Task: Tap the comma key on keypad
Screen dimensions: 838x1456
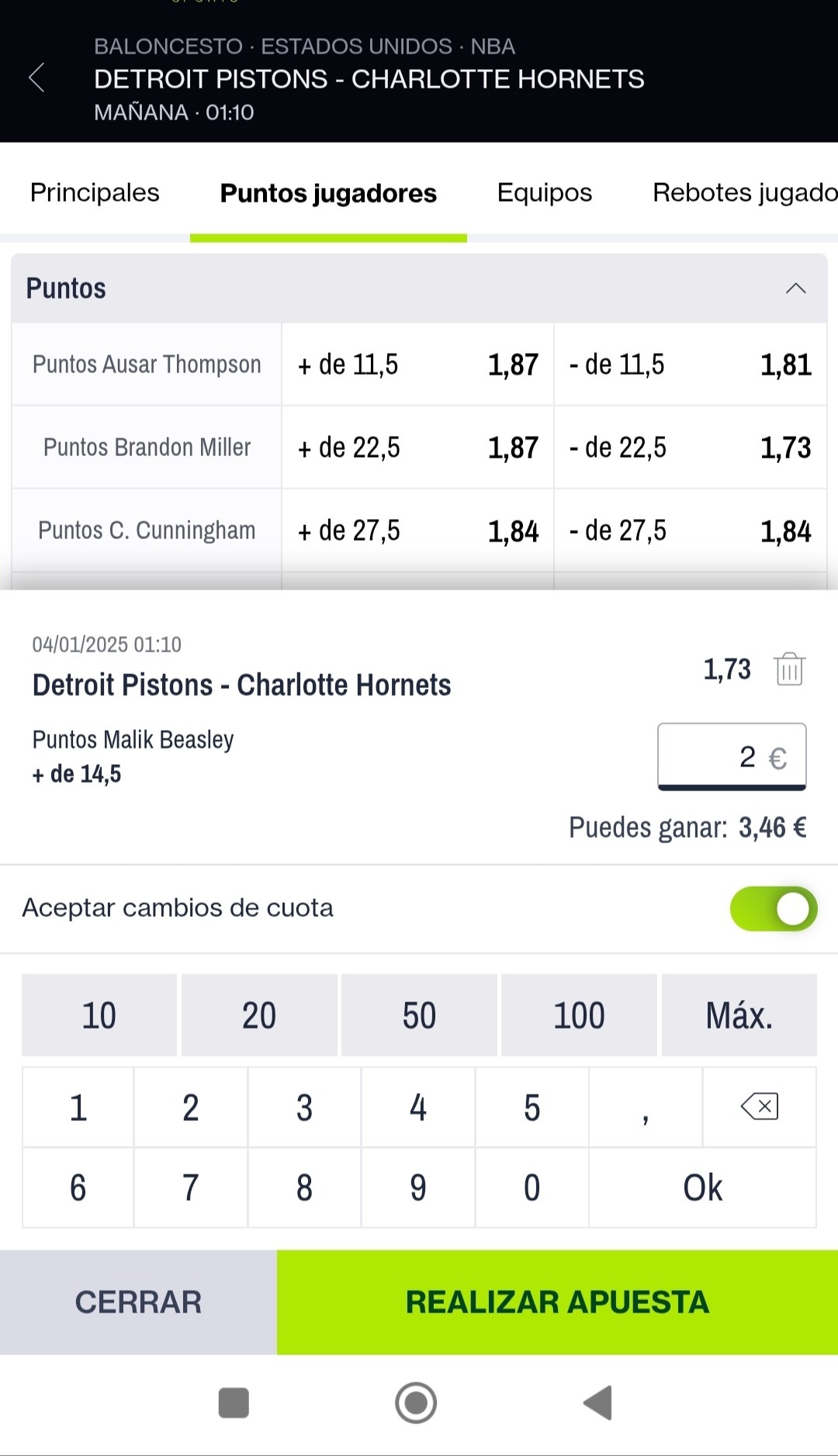Action: (x=646, y=1106)
